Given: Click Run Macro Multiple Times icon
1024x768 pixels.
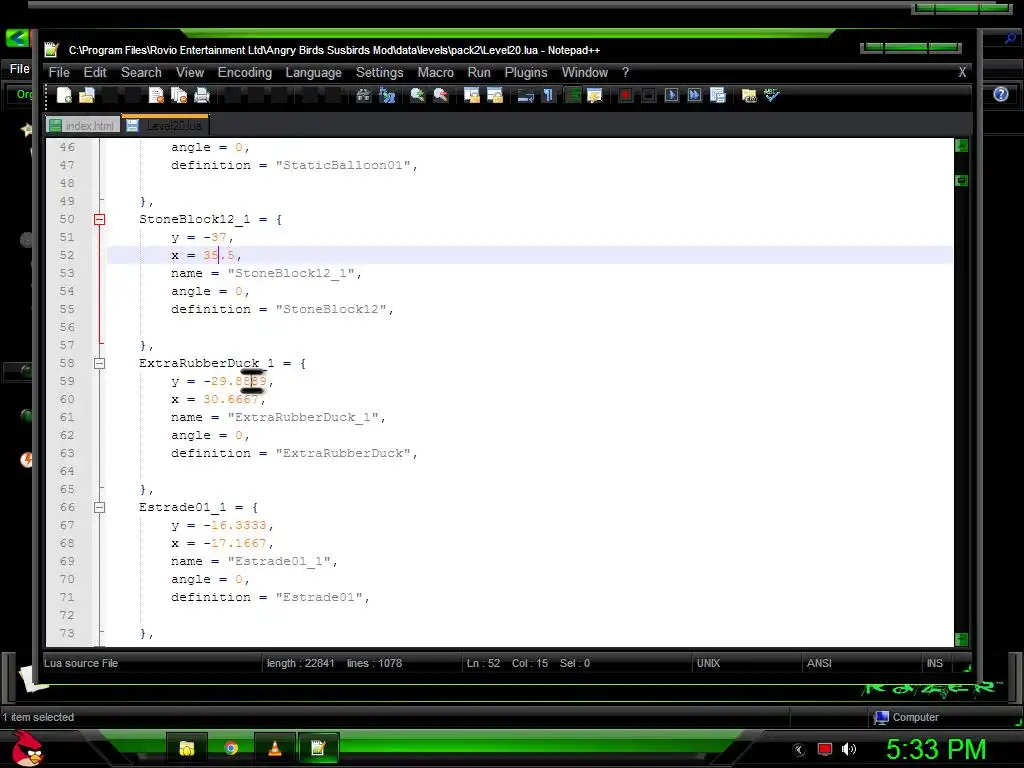Looking at the screenshot, I should 694,95.
